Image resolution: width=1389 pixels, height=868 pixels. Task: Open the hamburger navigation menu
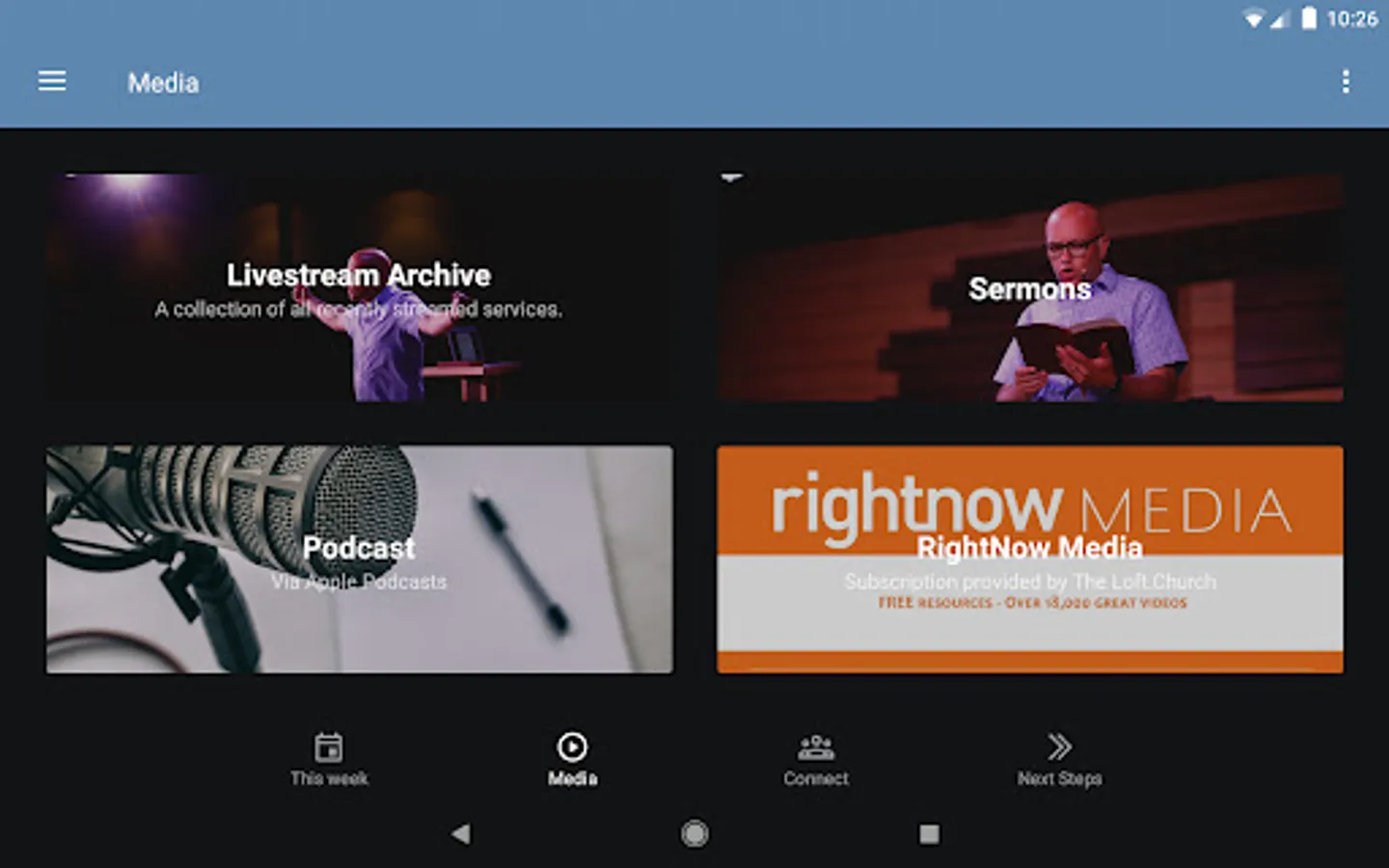52,82
